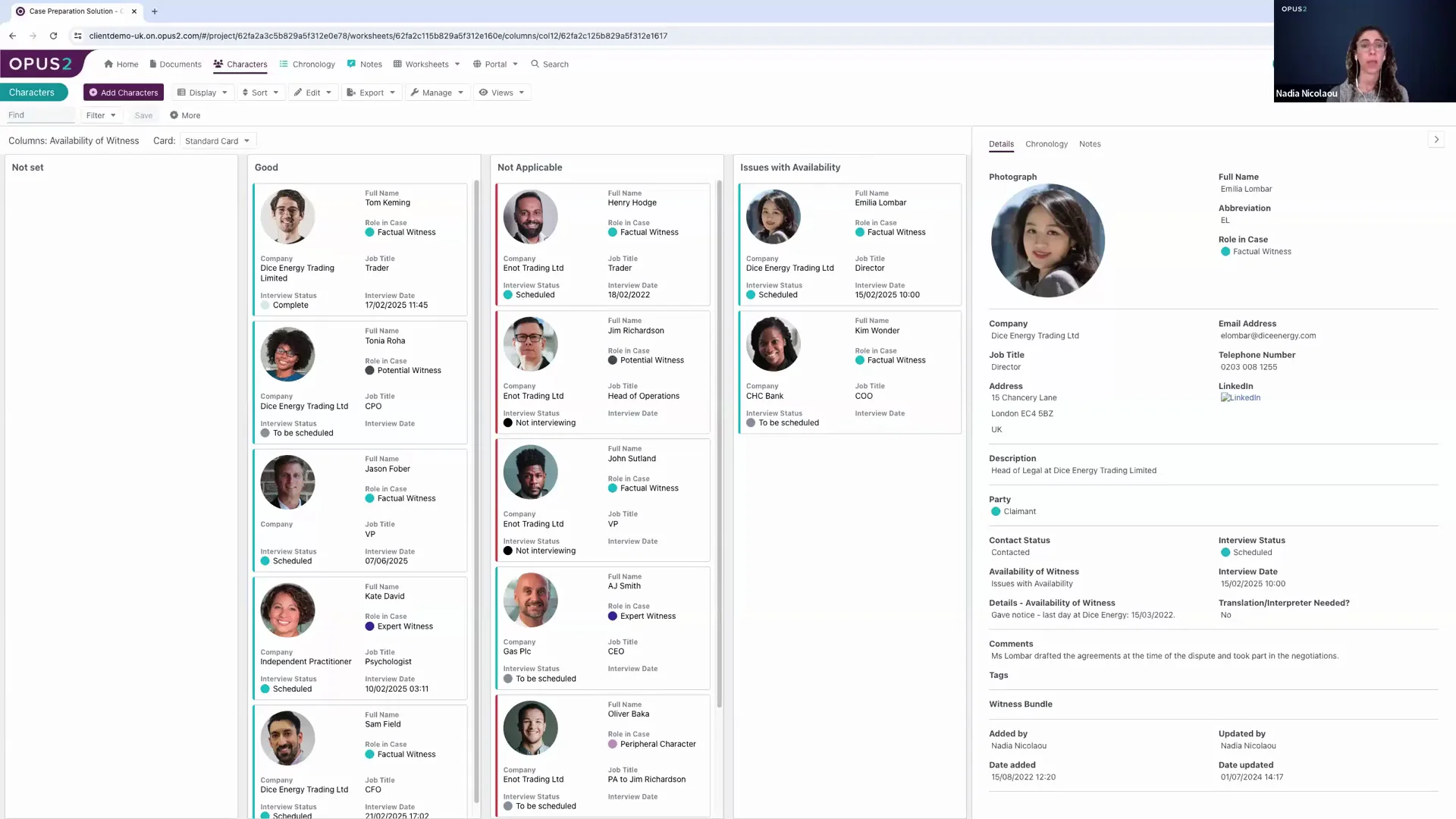Viewport: 1456px width, 819px height.
Task: Click the Add Characters button
Action: [124, 93]
